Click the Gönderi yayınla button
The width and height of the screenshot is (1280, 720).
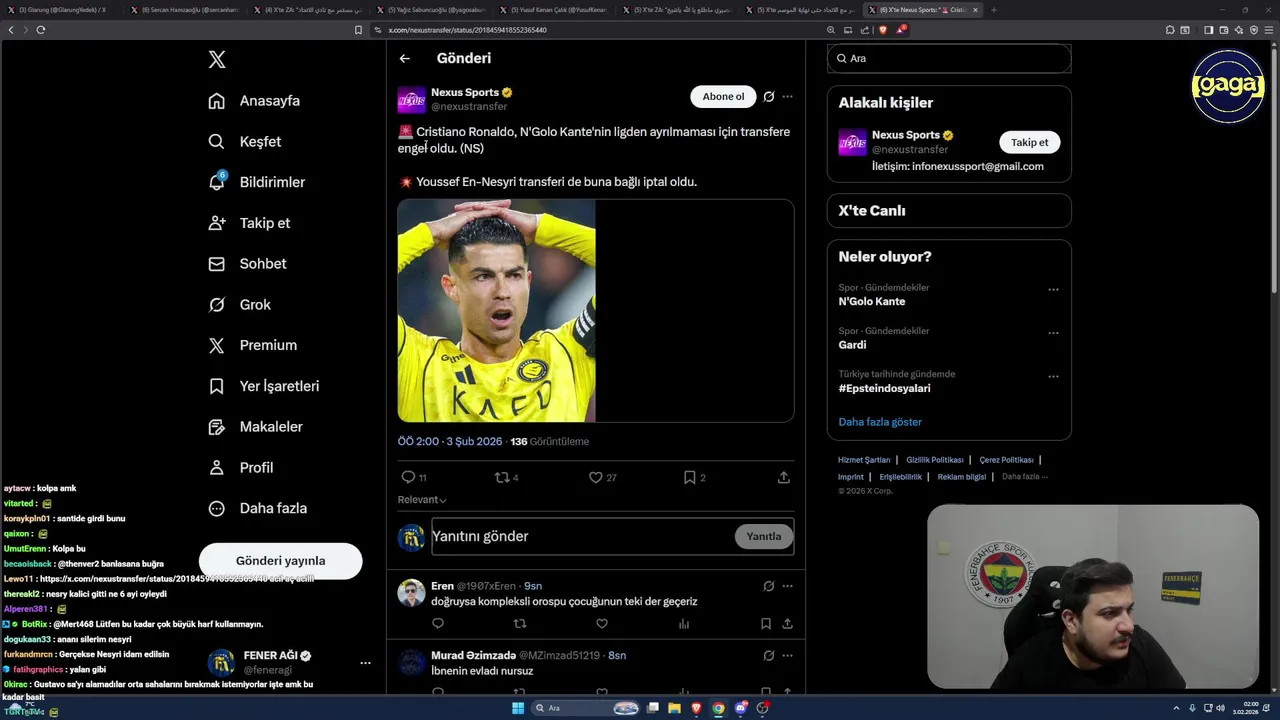coord(280,561)
